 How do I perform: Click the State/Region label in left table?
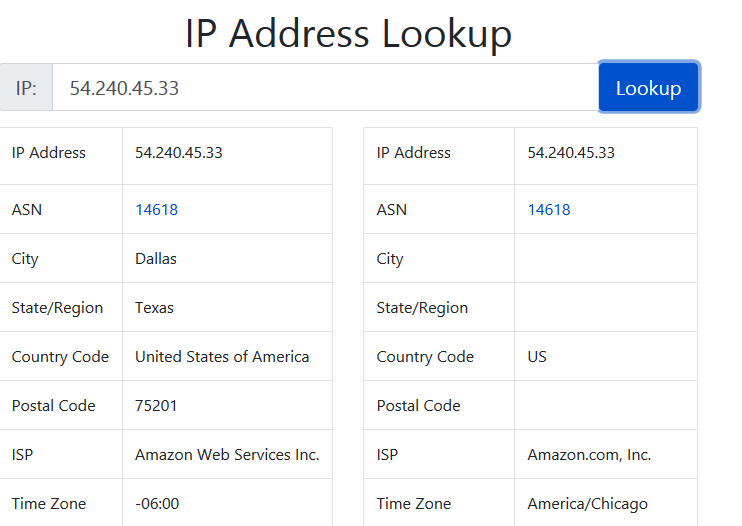(x=57, y=308)
